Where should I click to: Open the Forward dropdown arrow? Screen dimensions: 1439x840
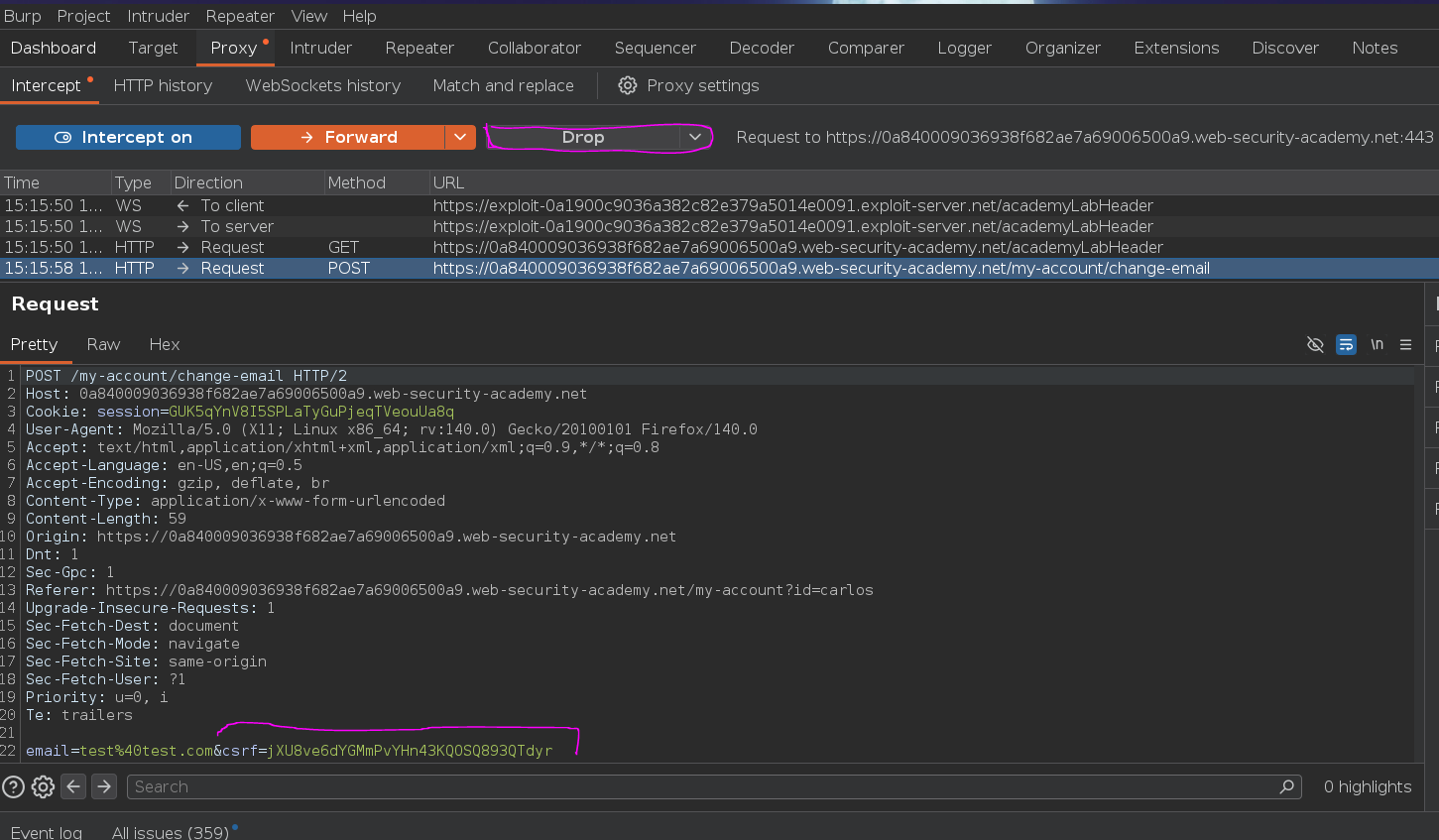tap(460, 137)
